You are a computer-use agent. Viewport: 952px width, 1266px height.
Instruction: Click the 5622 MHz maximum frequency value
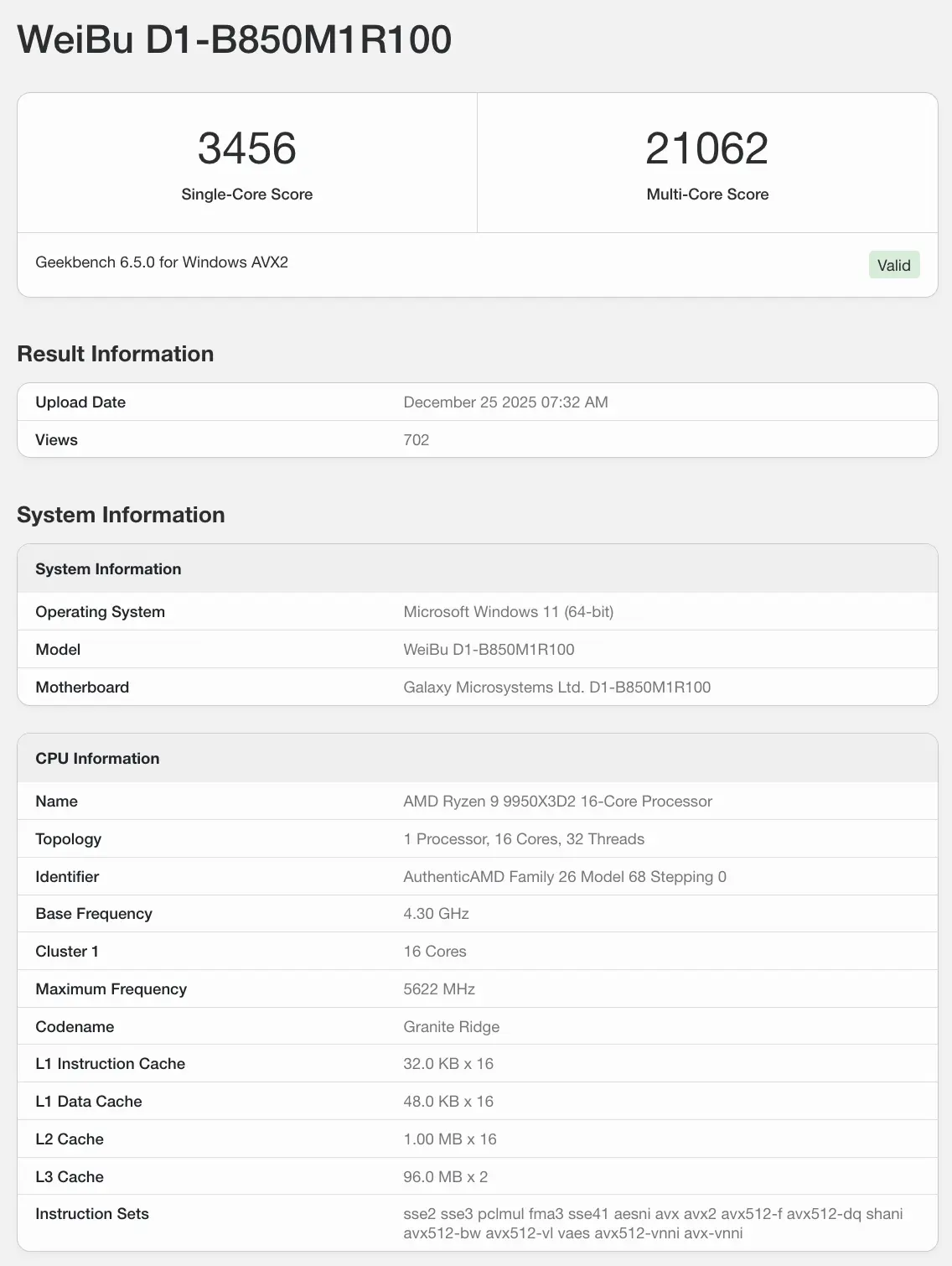pos(439,989)
